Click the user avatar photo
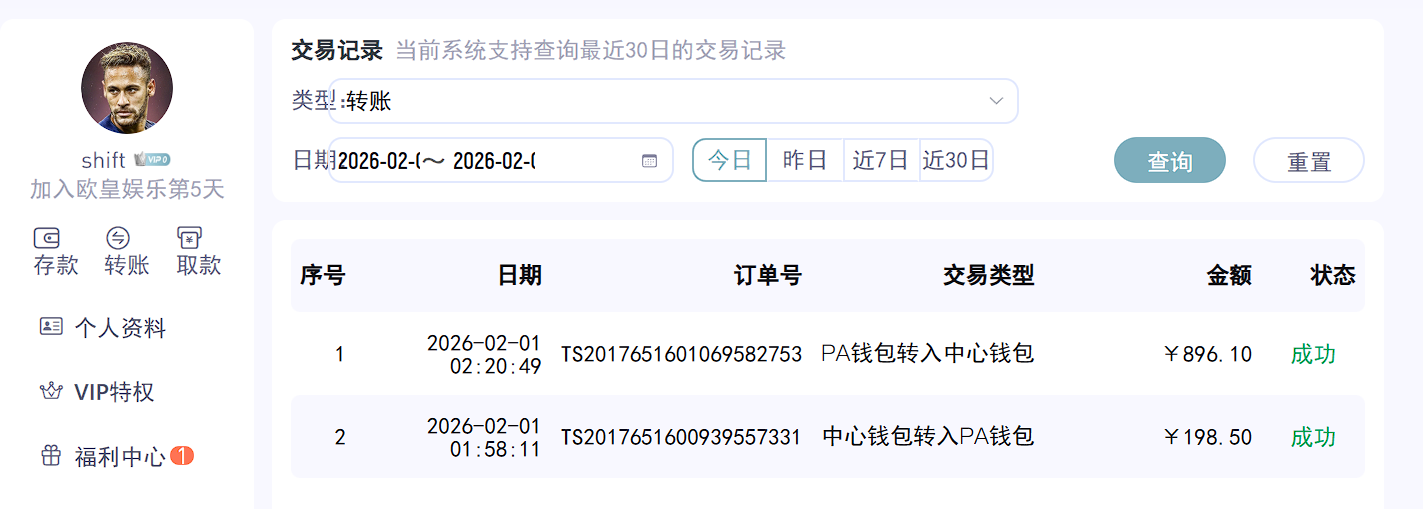This screenshot has width=1423, height=509. click(127, 88)
